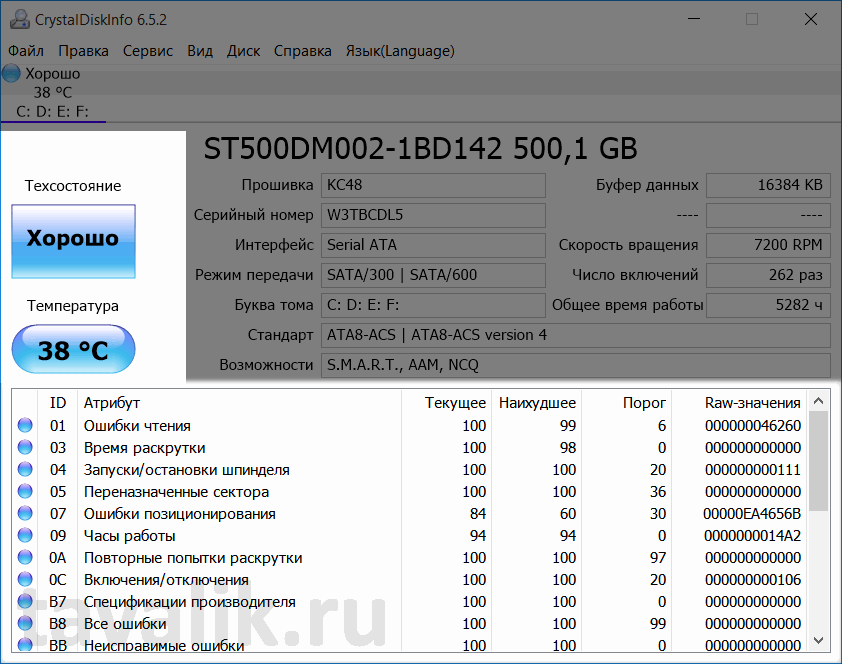Click status orb for B8 Все ошибки
The height and width of the screenshot is (664, 842).
[25, 623]
